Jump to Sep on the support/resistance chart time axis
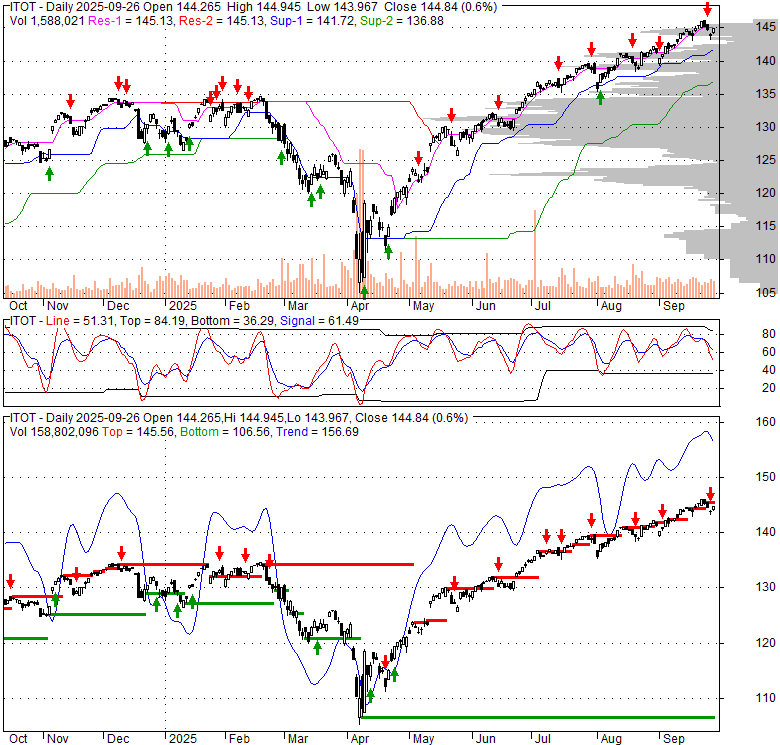Image resolution: width=780 pixels, height=745 pixels. (674, 305)
